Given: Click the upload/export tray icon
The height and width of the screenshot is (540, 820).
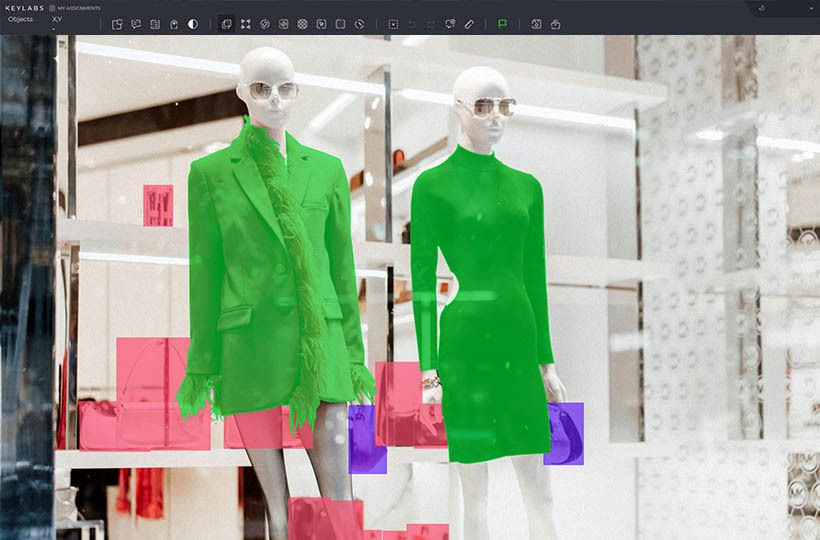Looking at the screenshot, I should click(555, 24).
